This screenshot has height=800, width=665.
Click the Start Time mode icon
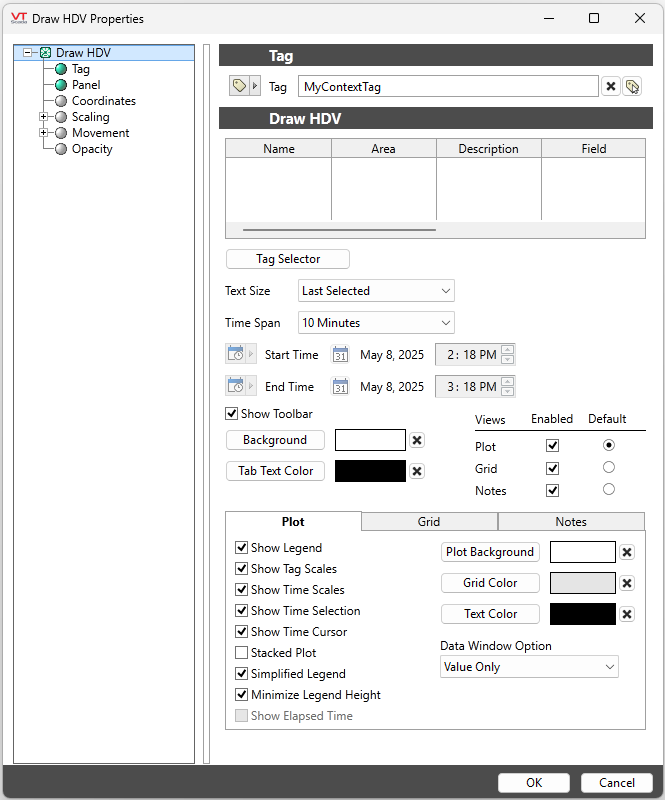coord(236,355)
